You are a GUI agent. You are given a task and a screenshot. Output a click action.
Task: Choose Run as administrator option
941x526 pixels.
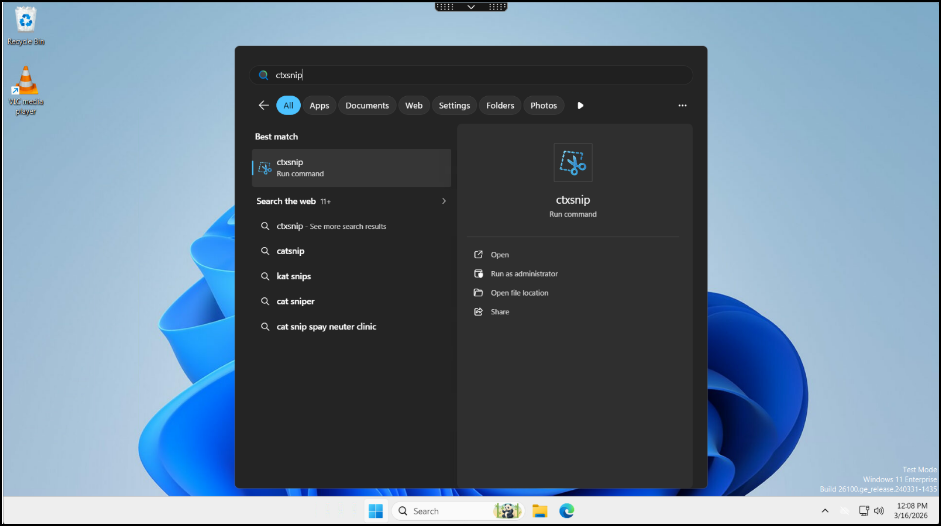(x=524, y=274)
